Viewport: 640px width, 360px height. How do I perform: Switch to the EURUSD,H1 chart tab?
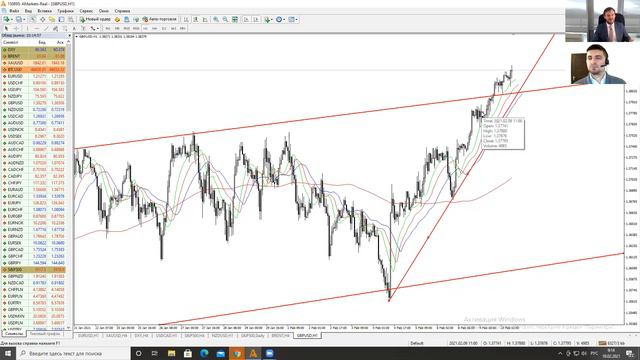pyautogui.click(x=88, y=336)
